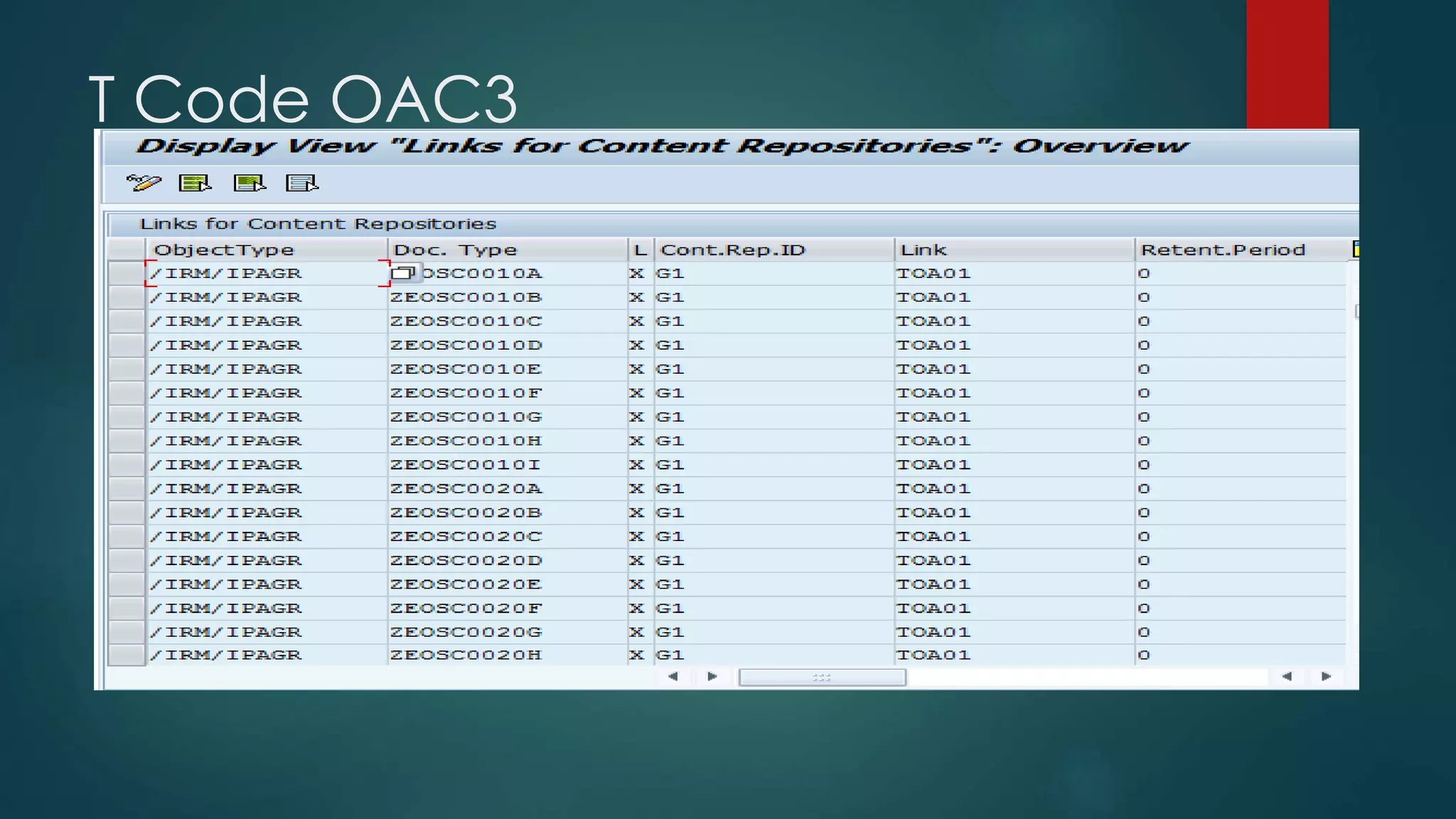Click Cont.Rep.ID G1 in ZEOSC0010A row

(774, 273)
